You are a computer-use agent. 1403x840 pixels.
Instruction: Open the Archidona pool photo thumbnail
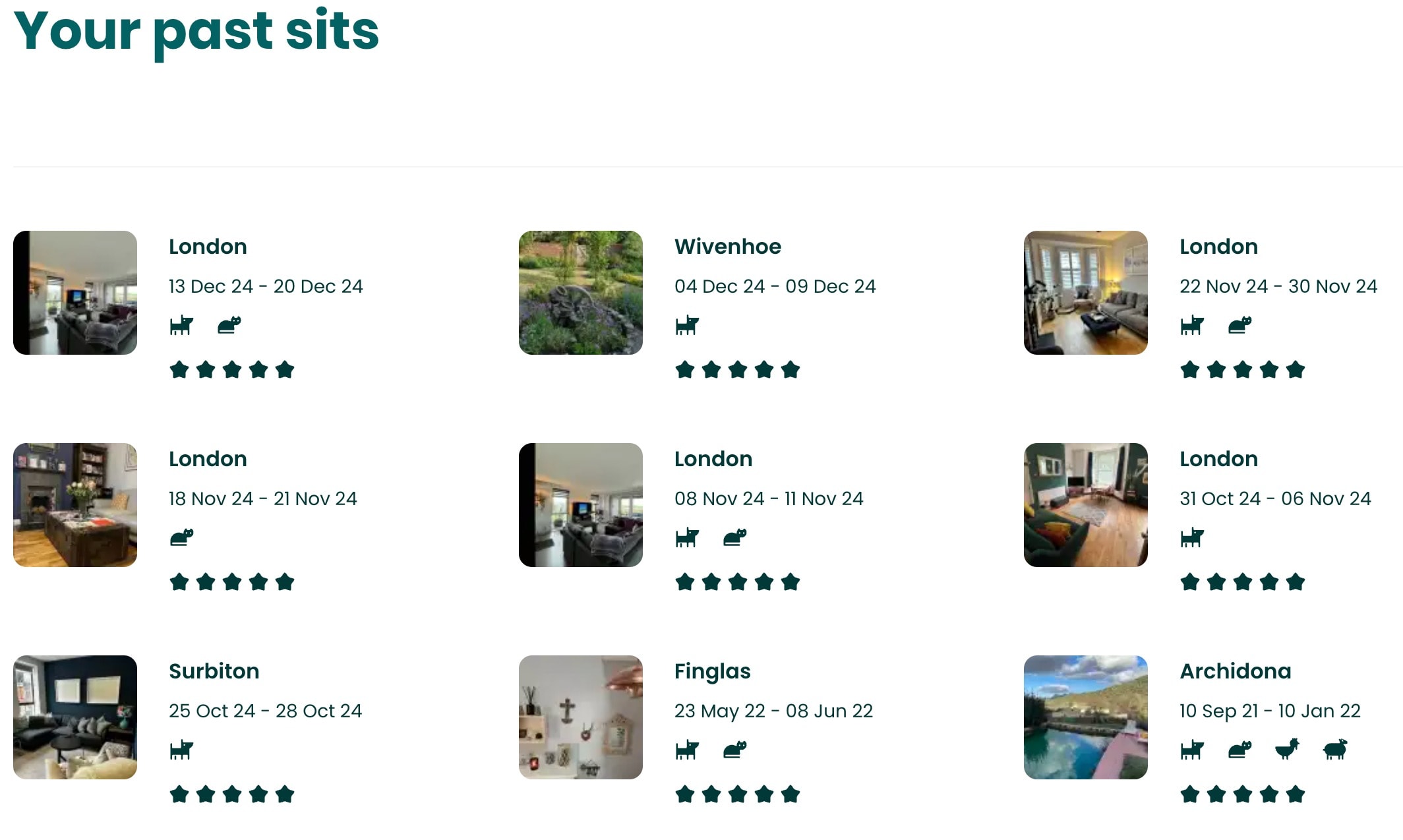click(x=1086, y=717)
